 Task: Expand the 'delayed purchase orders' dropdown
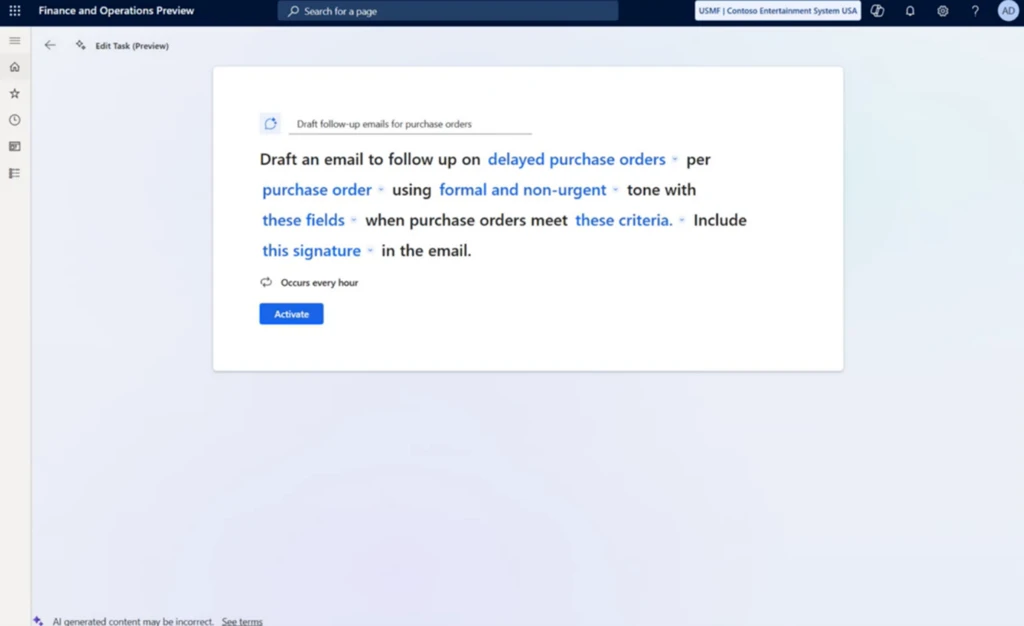(676, 159)
